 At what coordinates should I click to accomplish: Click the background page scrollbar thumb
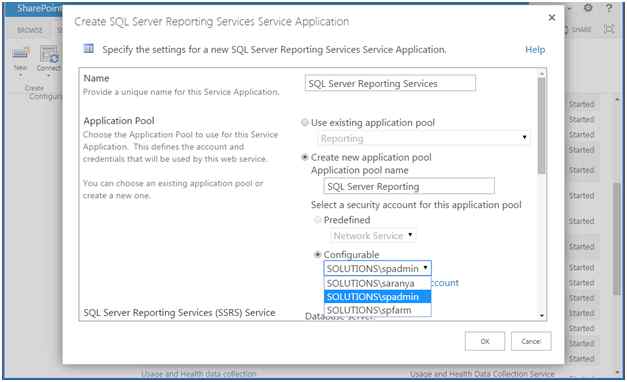pos(617,239)
